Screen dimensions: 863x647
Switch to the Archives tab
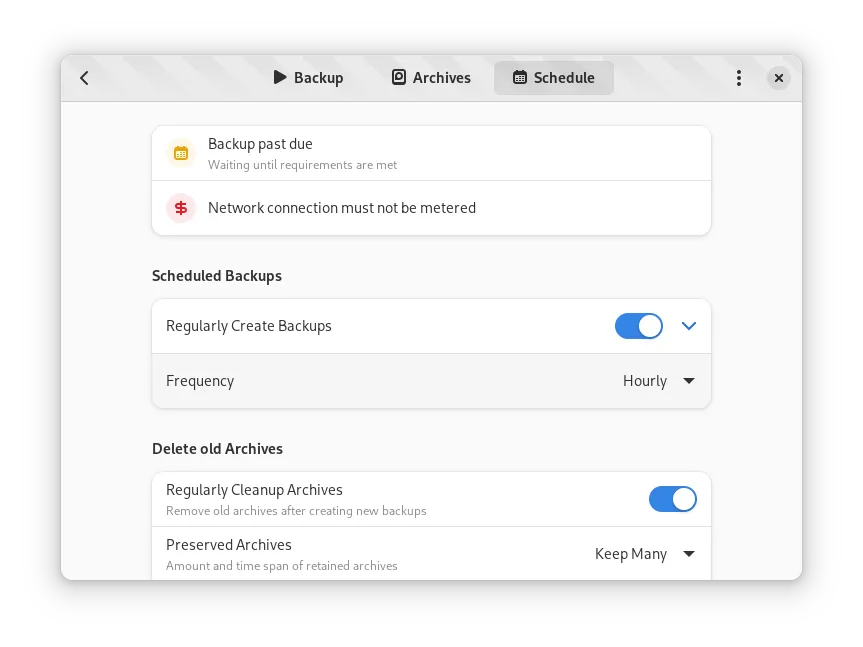(x=431, y=78)
